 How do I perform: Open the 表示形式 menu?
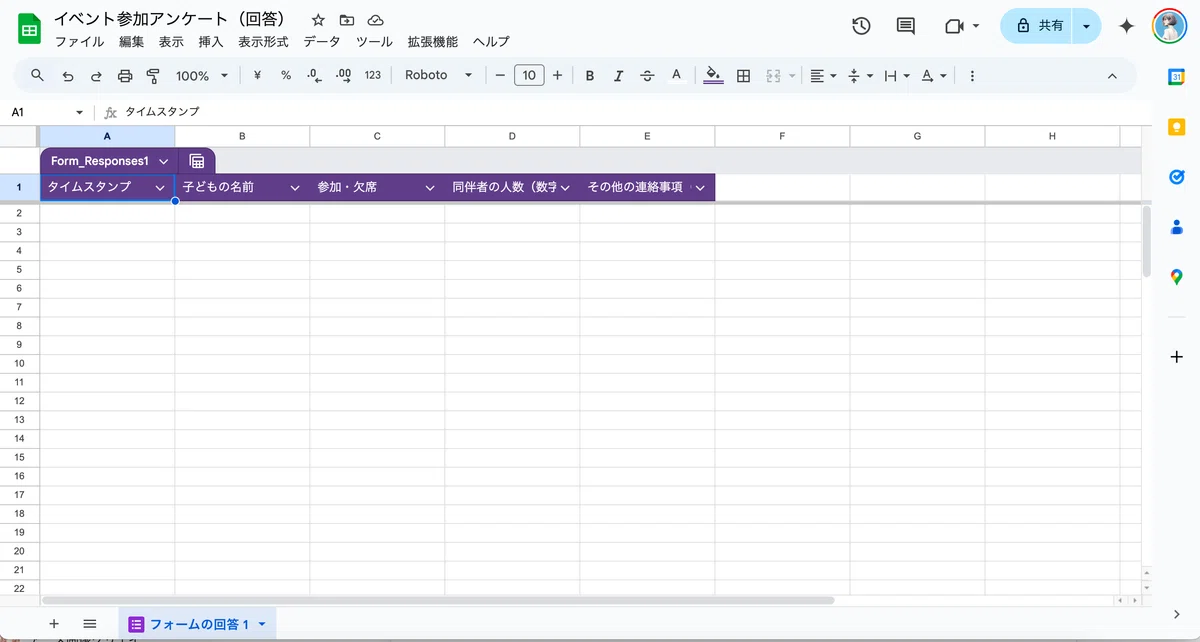click(263, 42)
